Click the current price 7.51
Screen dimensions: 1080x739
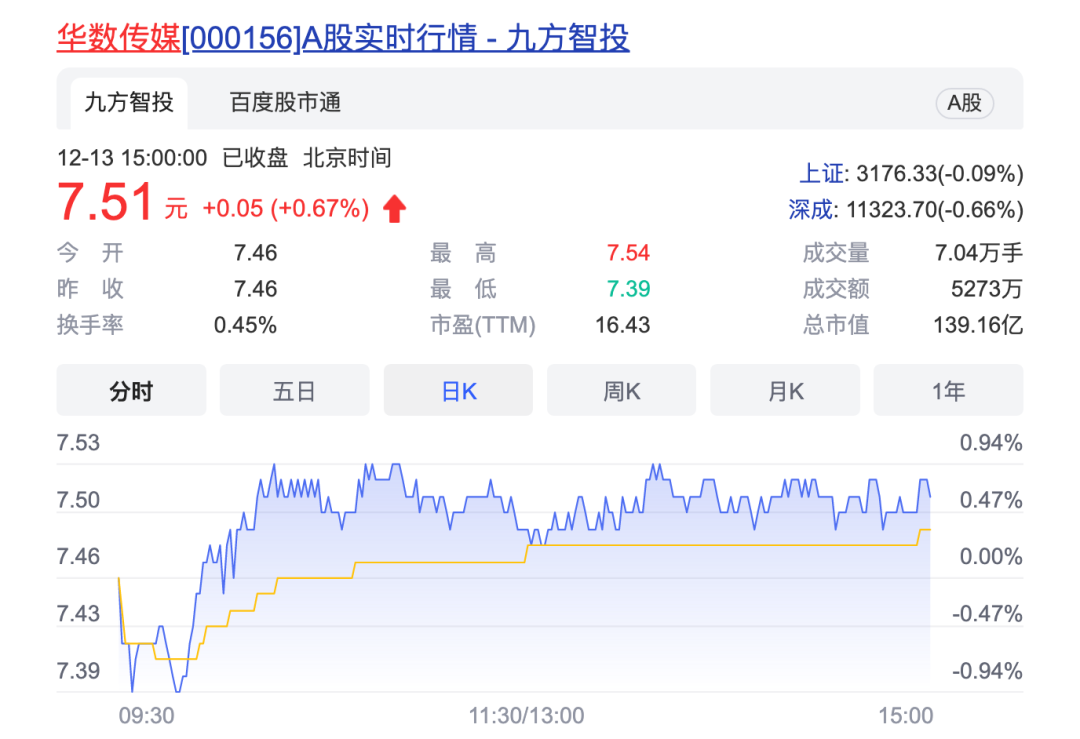pyautogui.click(x=105, y=202)
